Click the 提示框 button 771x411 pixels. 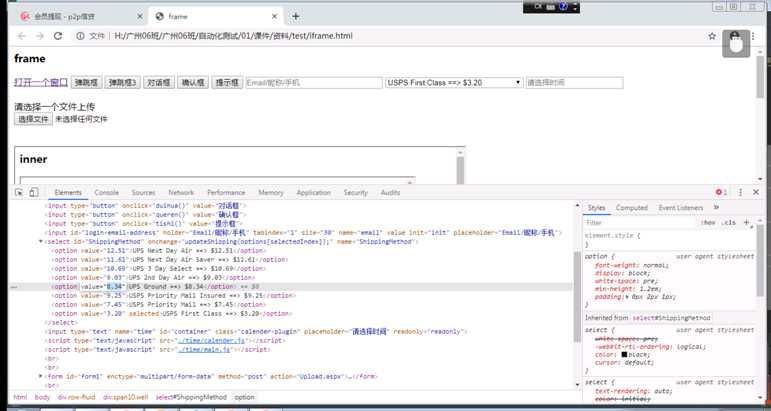(227, 82)
